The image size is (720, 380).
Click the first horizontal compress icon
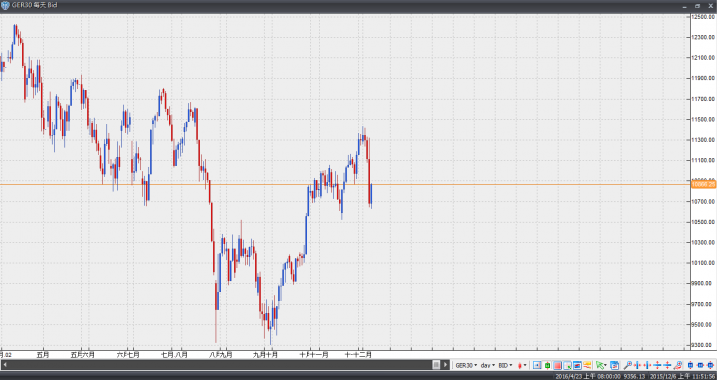(x=637, y=365)
